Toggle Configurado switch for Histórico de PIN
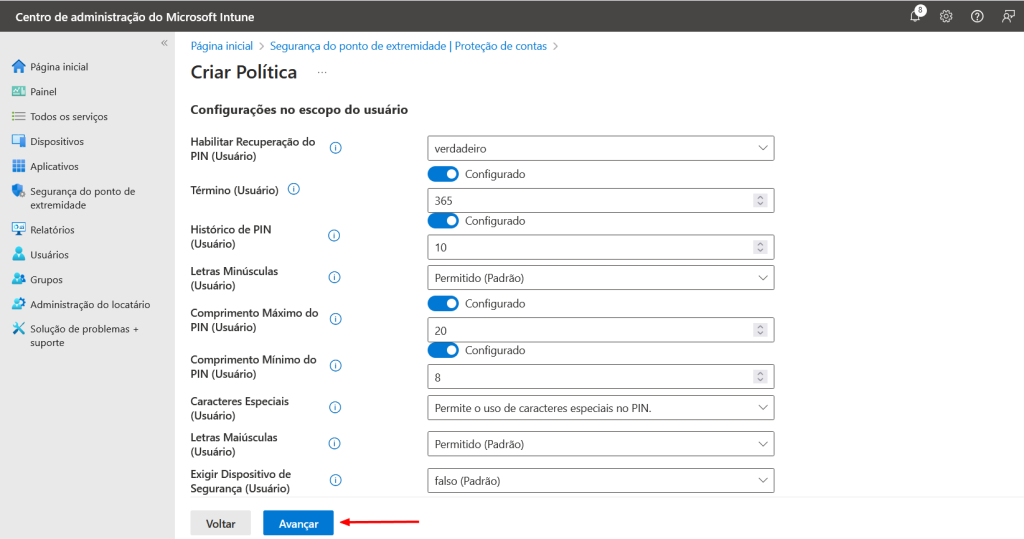The height and width of the screenshot is (539, 1024). coord(443,221)
